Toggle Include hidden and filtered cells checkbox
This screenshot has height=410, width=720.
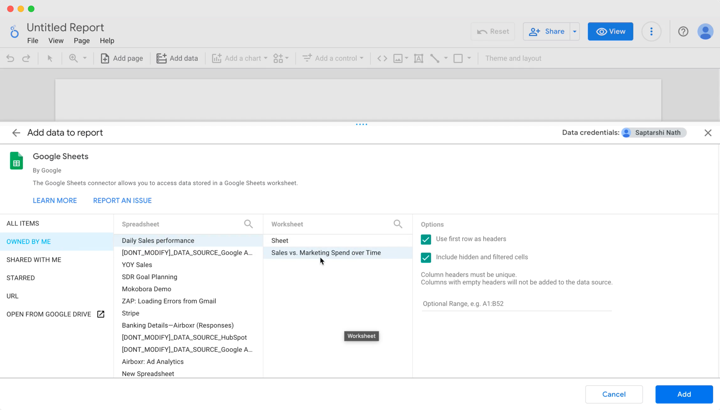tap(426, 258)
